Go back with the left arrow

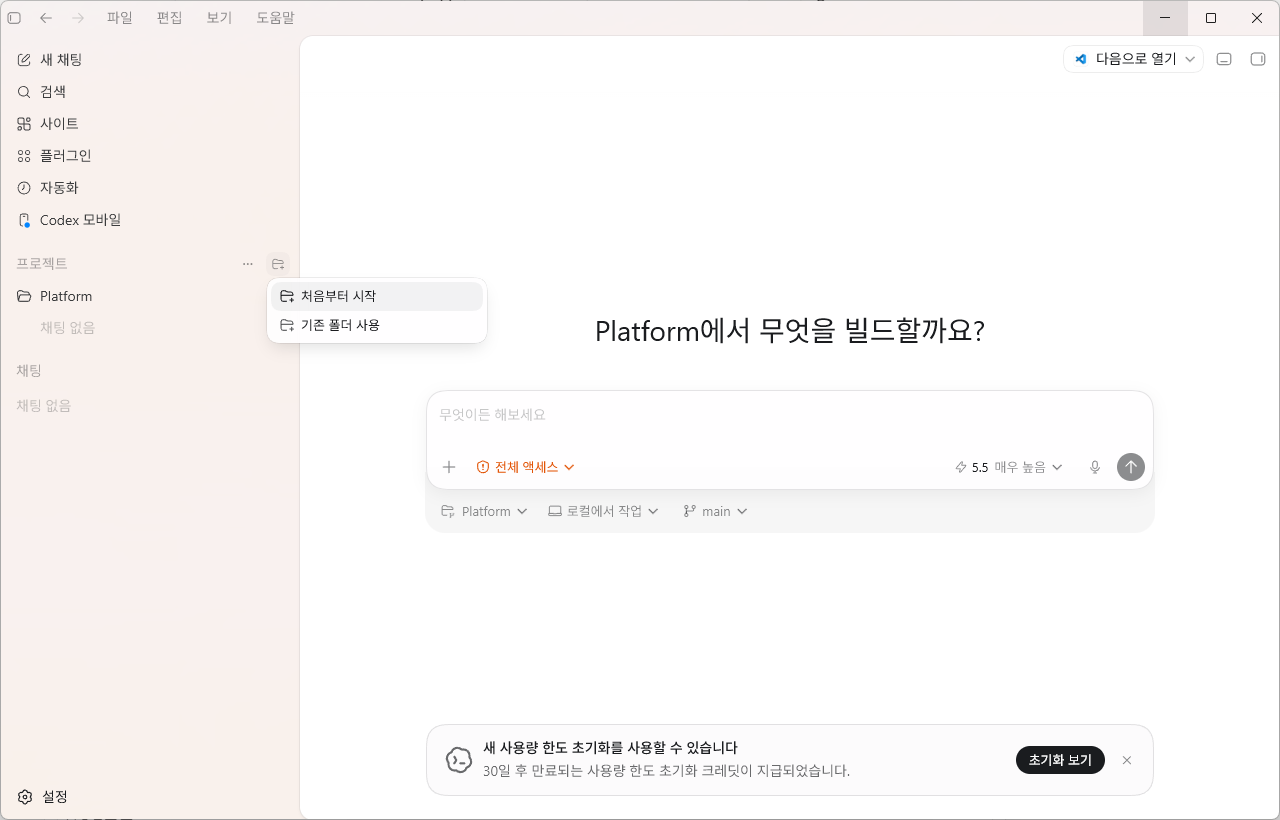coord(46,18)
